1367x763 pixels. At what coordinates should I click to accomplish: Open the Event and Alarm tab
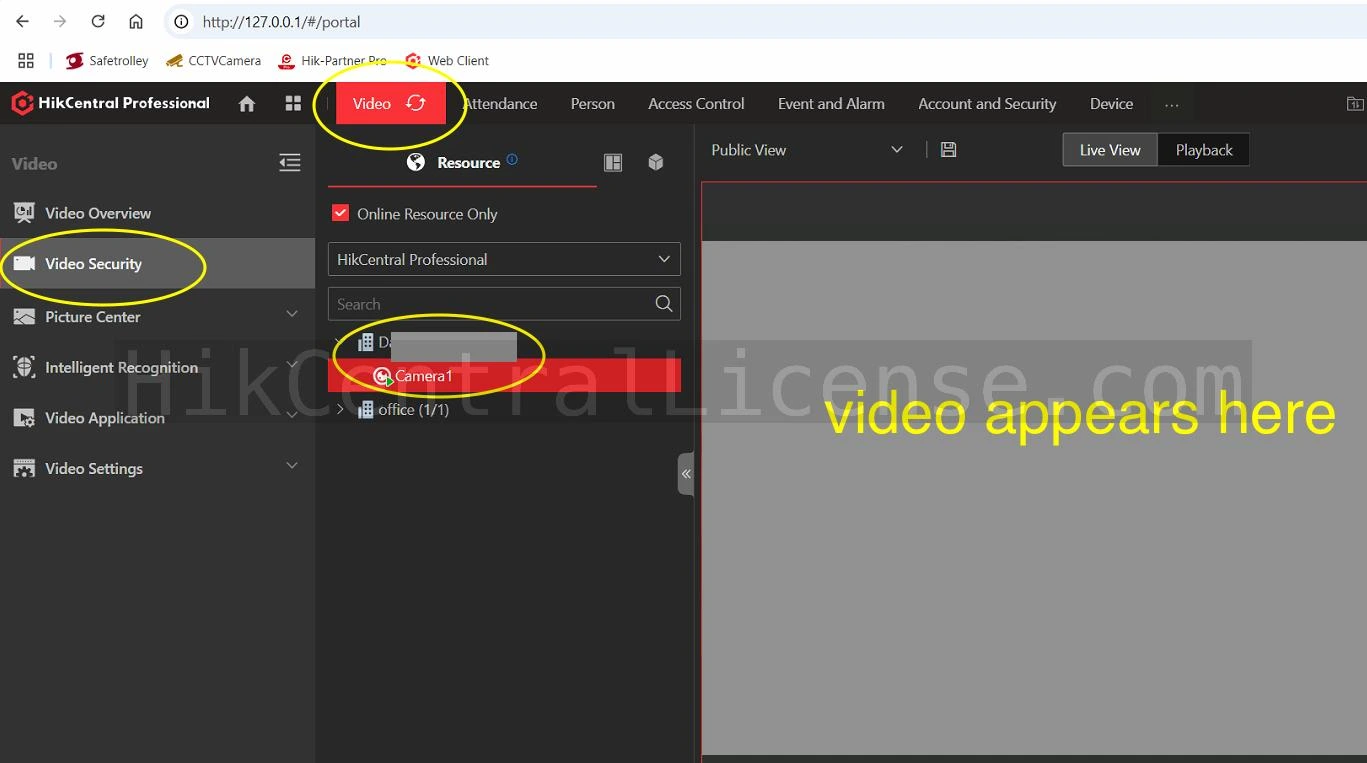831,104
